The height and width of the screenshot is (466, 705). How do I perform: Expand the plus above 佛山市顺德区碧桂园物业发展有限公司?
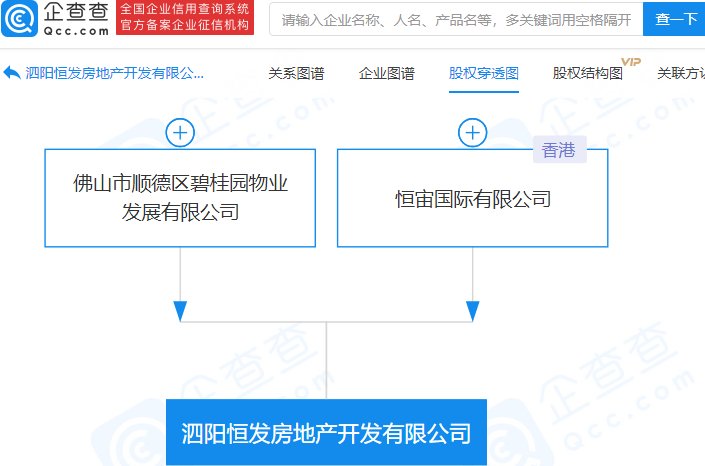(180, 133)
